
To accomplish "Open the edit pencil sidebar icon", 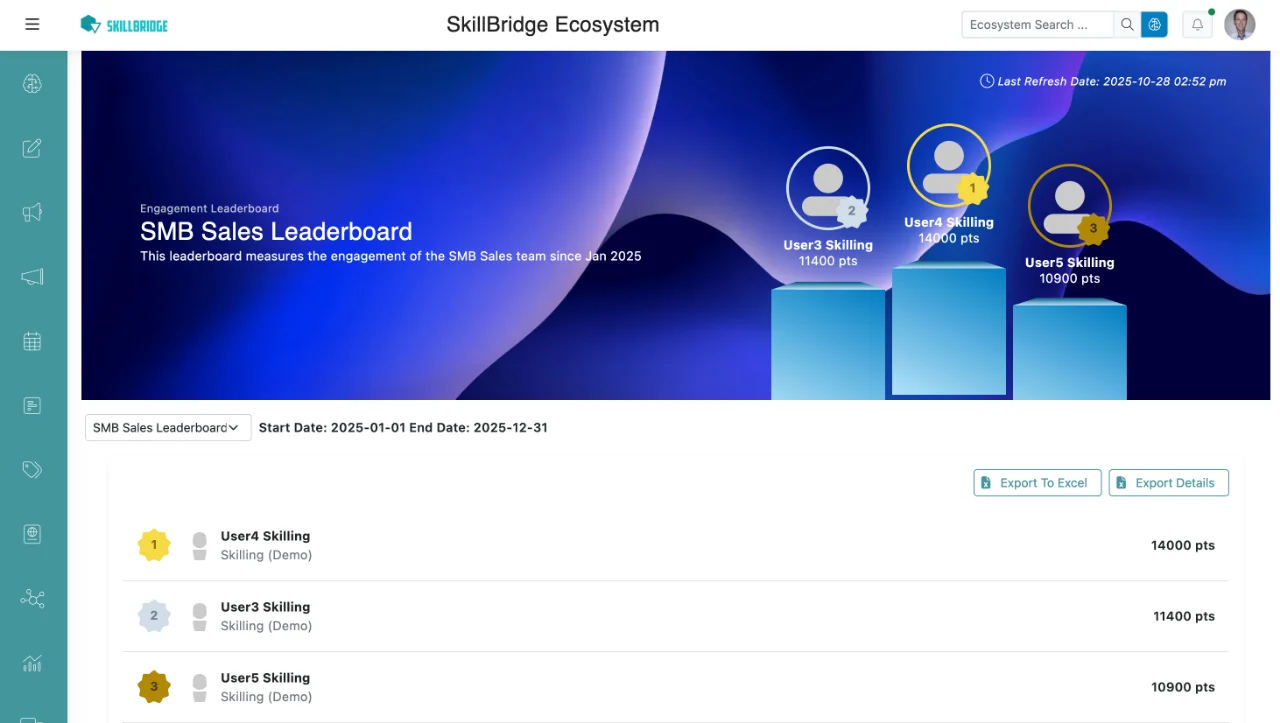I will [32, 148].
